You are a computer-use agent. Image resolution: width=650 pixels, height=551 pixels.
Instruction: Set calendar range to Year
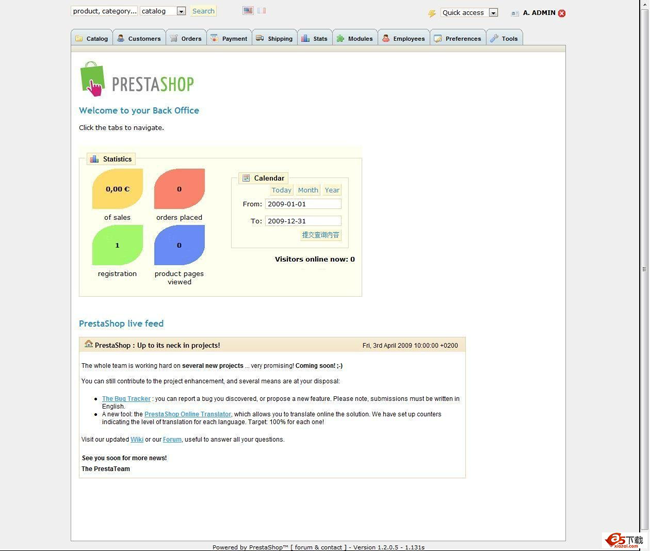332,190
